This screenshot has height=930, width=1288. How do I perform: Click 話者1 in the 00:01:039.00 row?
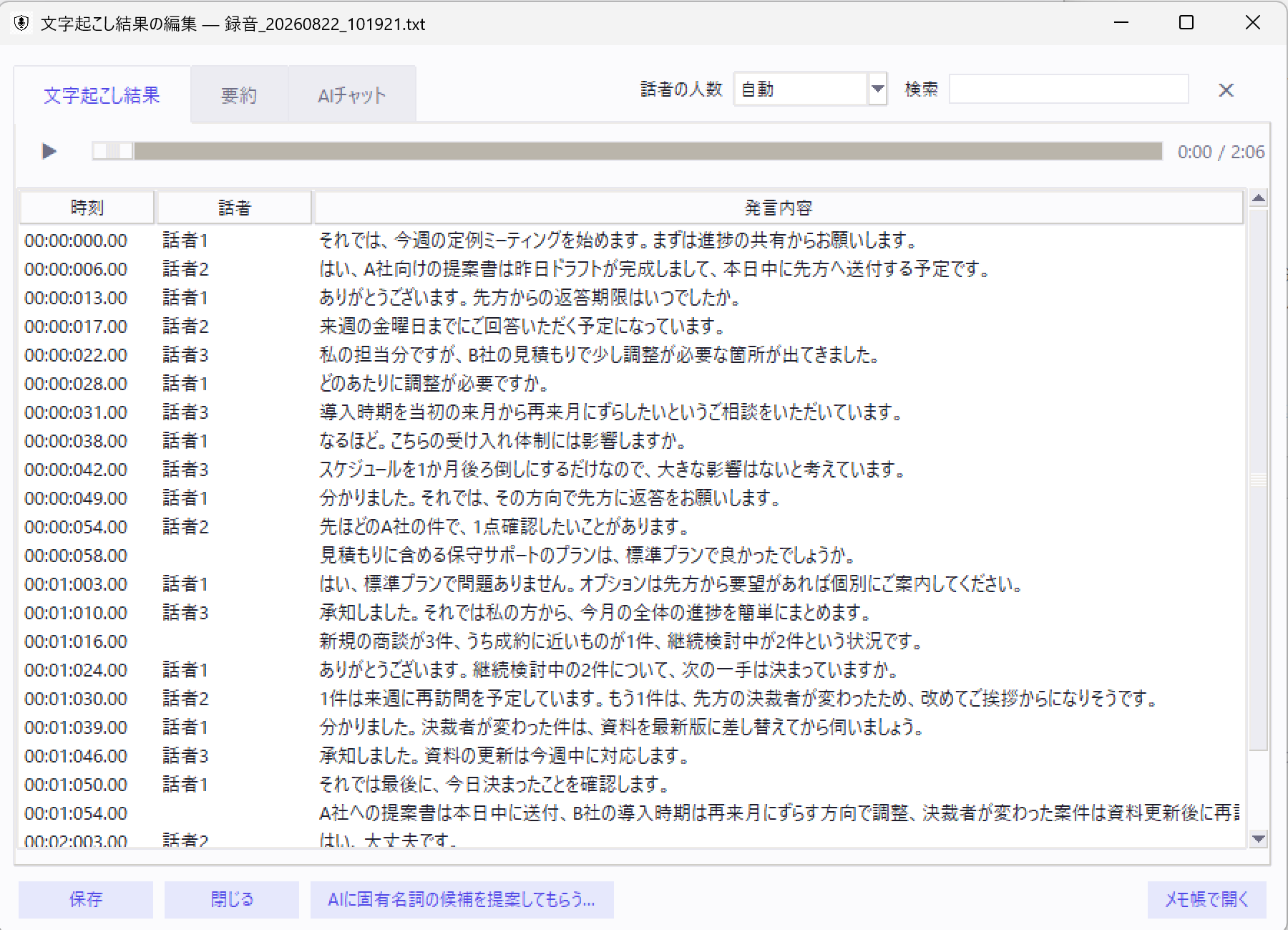click(185, 727)
